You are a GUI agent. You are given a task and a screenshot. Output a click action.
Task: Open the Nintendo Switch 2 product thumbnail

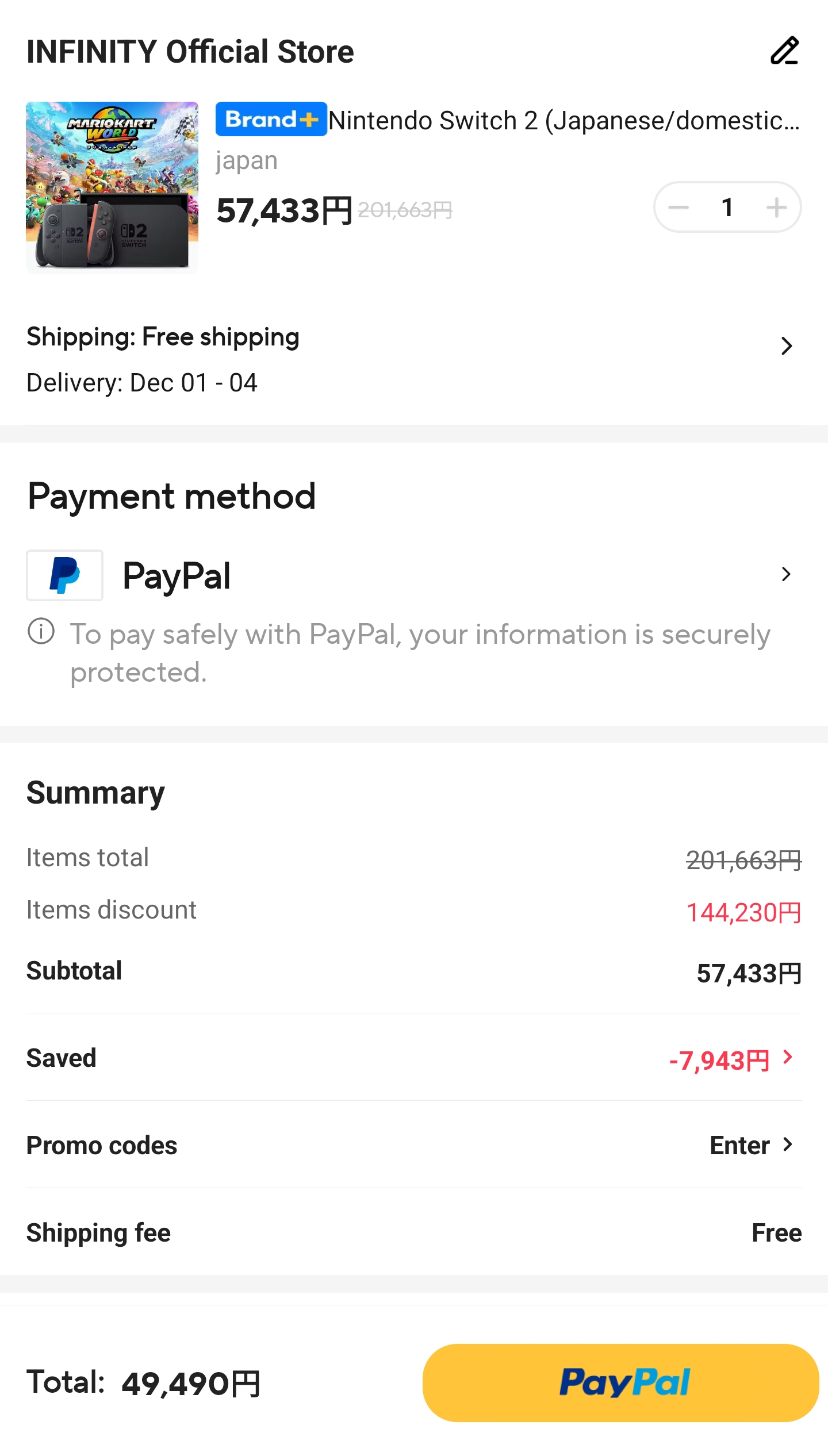pos(112,187)
